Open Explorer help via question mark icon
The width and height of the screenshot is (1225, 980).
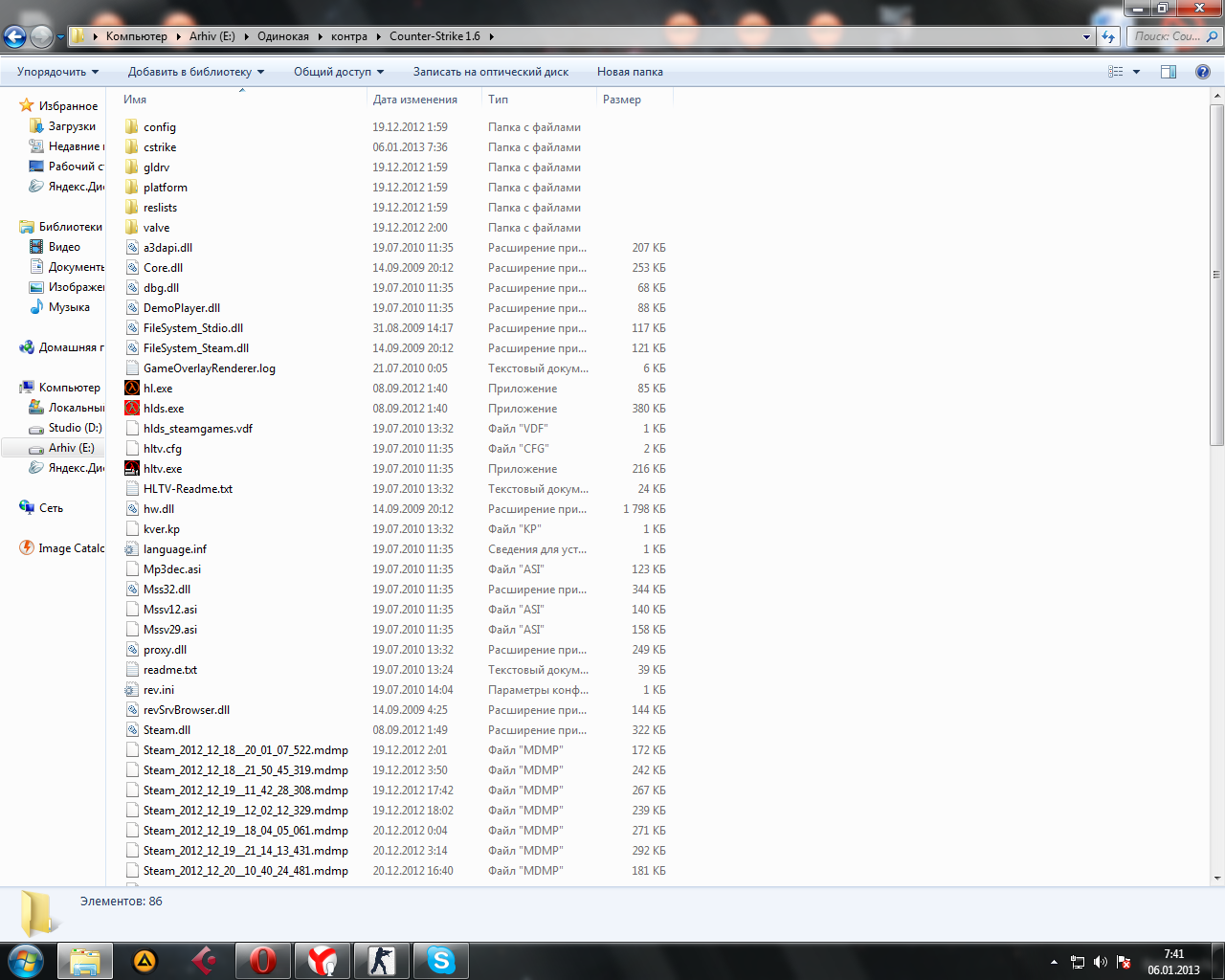coord(1203,72)
